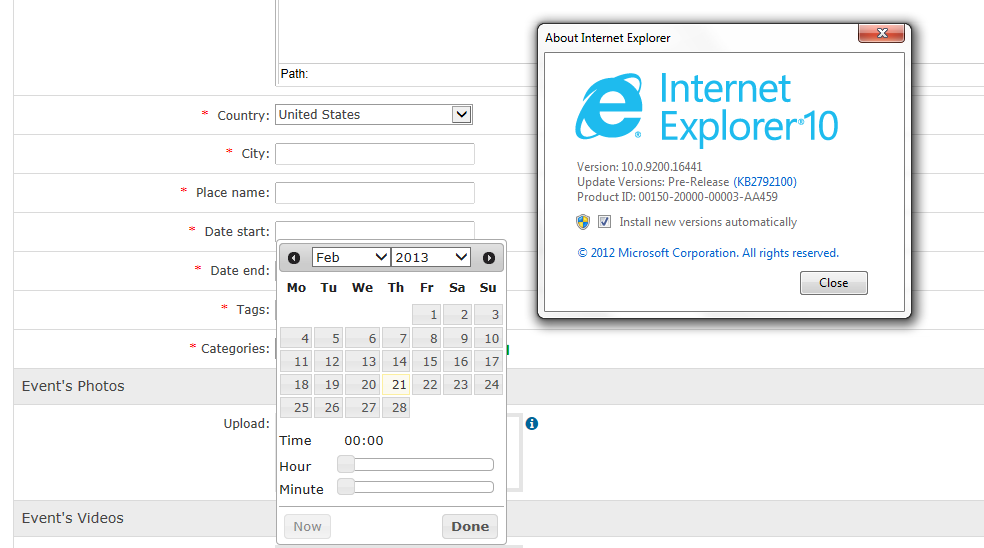Screen dimensions: 984x548
Task: Select day 21 in the calendar
Action: (x=396, y=385)
